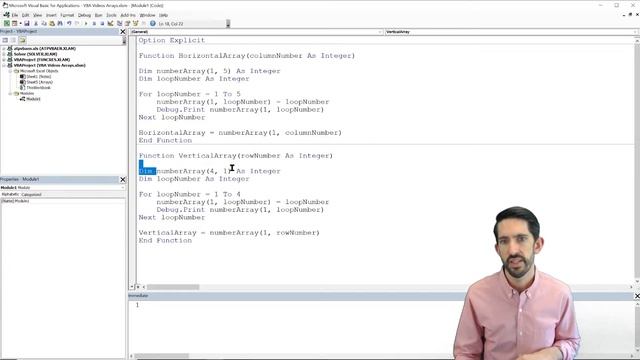Click View Object icon in Project panel
640x360 pixels.
point(13,40)
